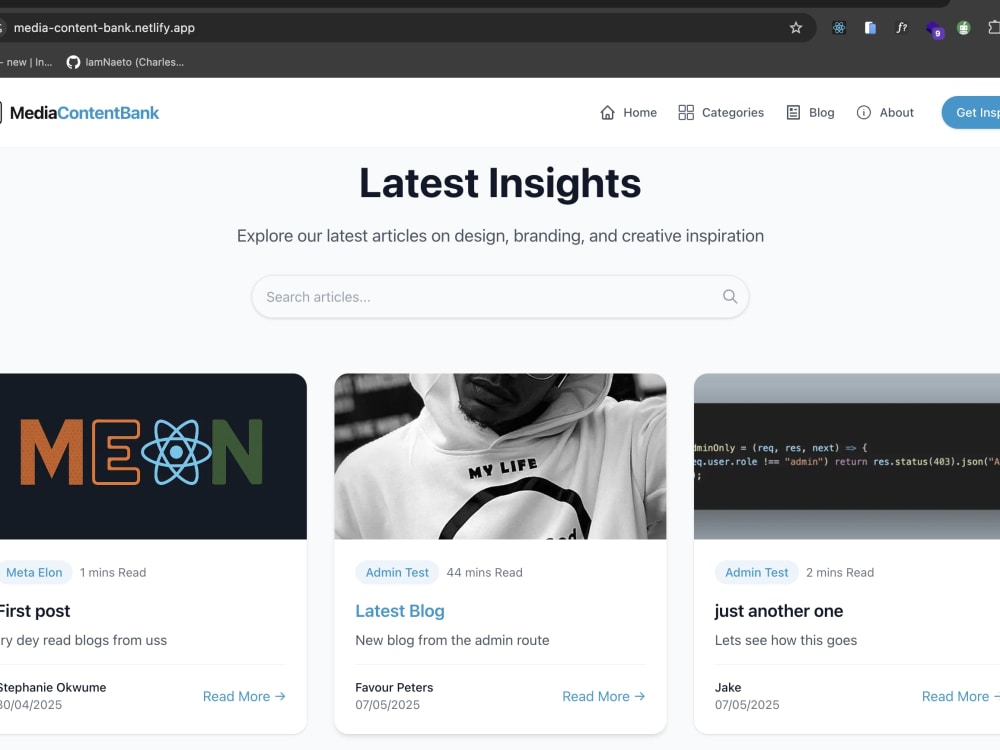Open the purple extension with badge 9
The width and height of the screenshot is (1000, 750).
934,29
